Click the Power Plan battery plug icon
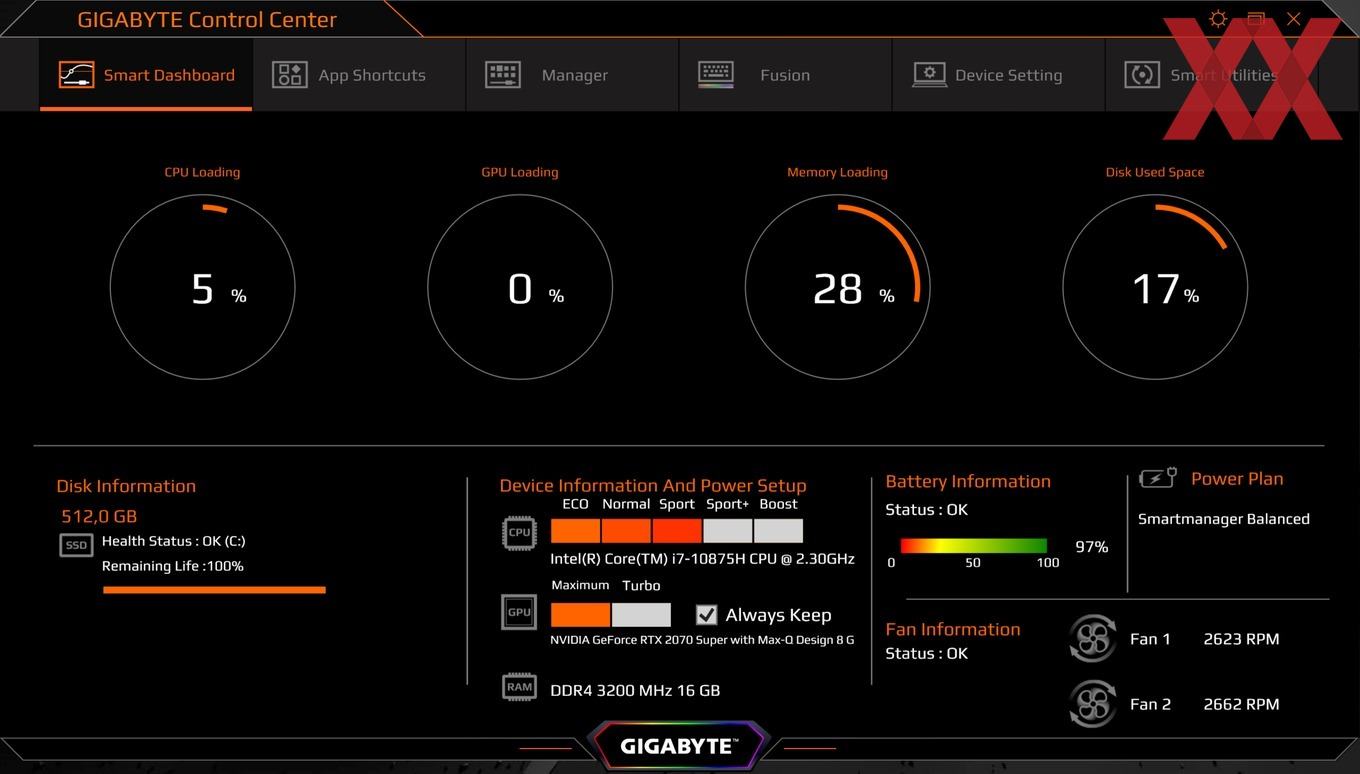The width and height of the screenshot is (1360, 774). tap(1159, 478)
